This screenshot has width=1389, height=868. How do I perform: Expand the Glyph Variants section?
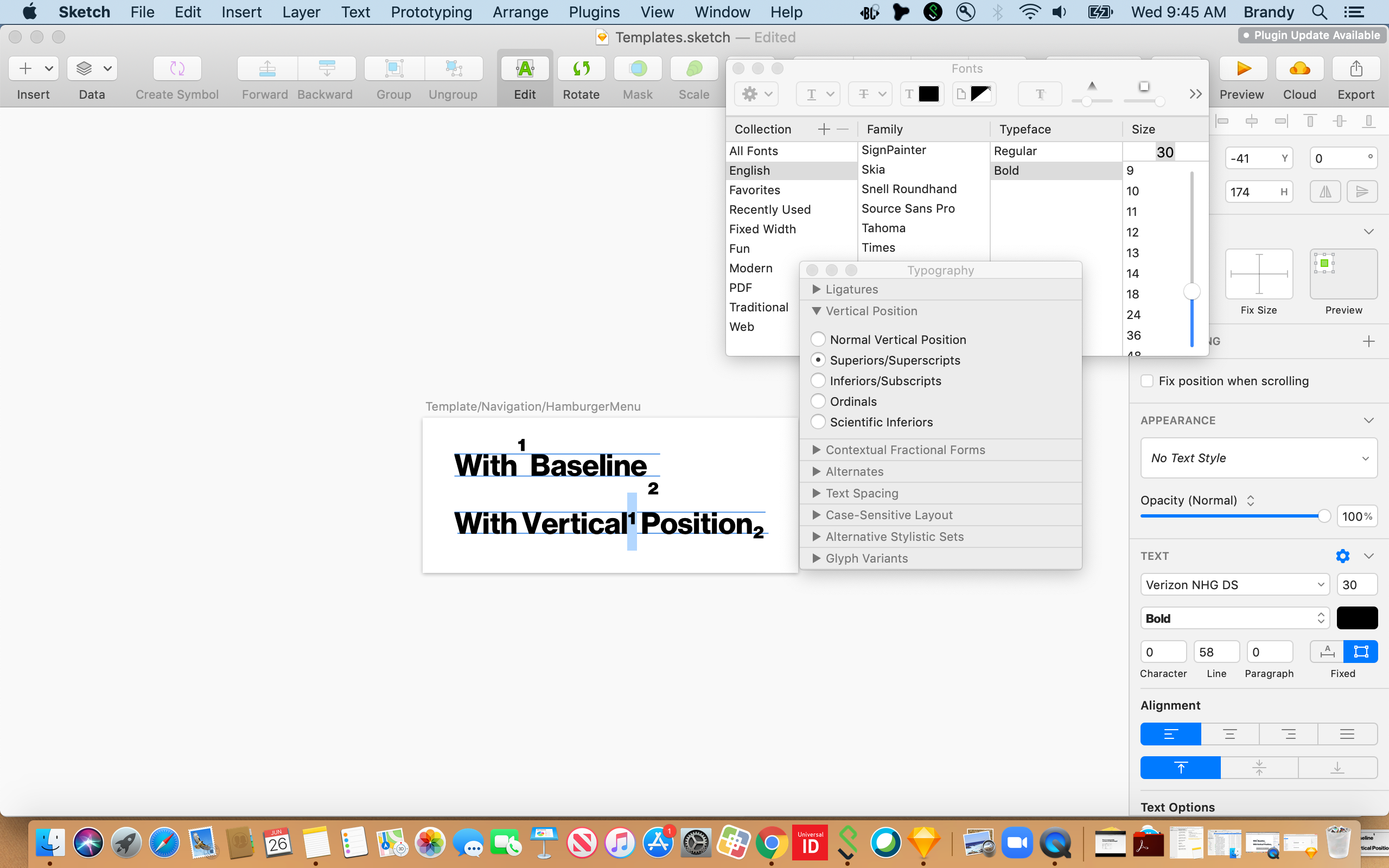point(816,559)
